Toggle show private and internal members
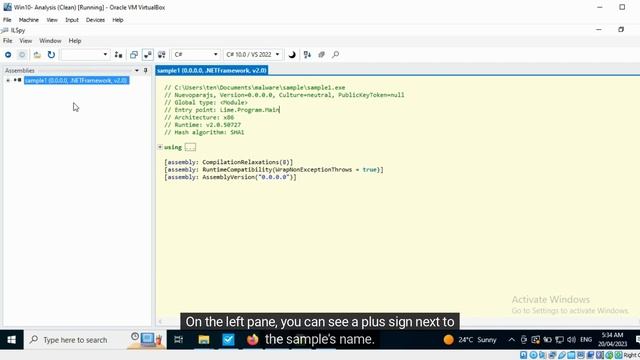The height and width of the screenshot is (360, 640). pyautogui.click(x=148, y=55)
